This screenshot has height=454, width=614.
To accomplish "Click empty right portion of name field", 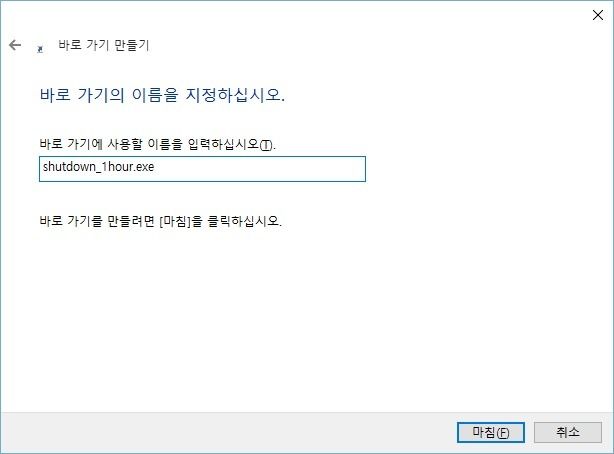I will pos(260,169).
